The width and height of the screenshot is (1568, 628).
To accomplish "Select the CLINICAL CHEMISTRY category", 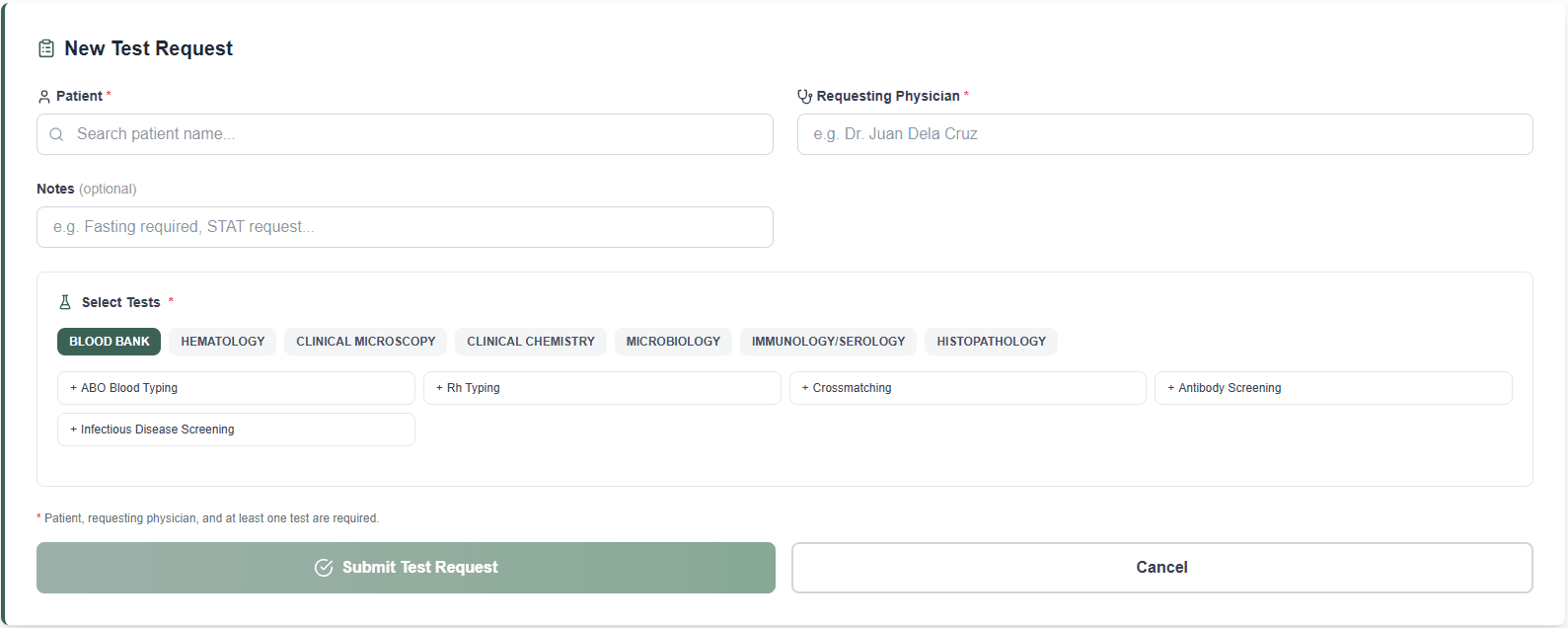I will tap(530, 341).
